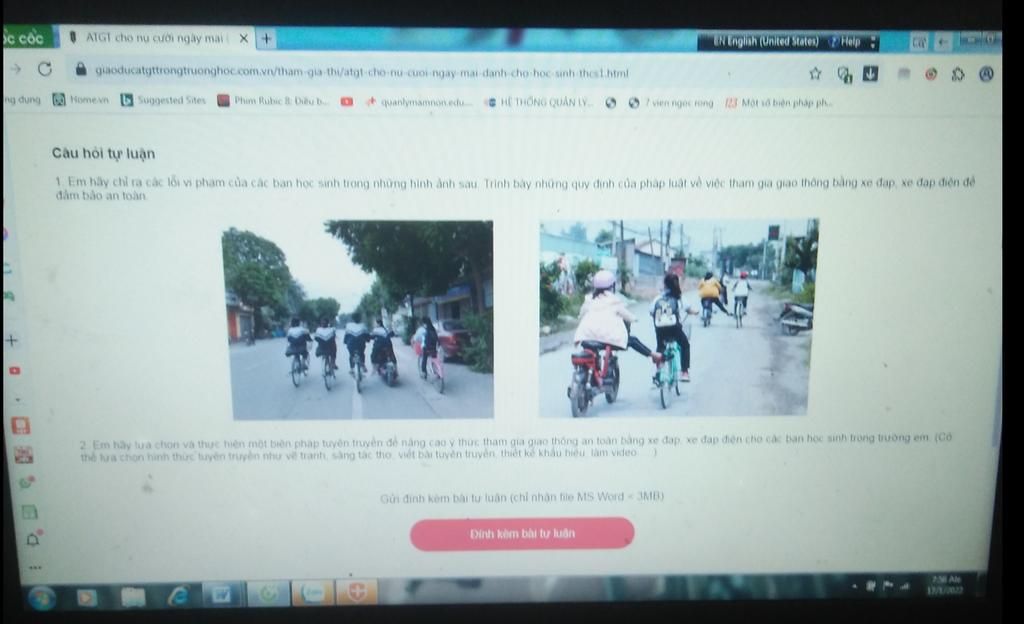
Task: Open the sidebar YouTube icon
Action: pyautogui.click(x=14, y=370)
